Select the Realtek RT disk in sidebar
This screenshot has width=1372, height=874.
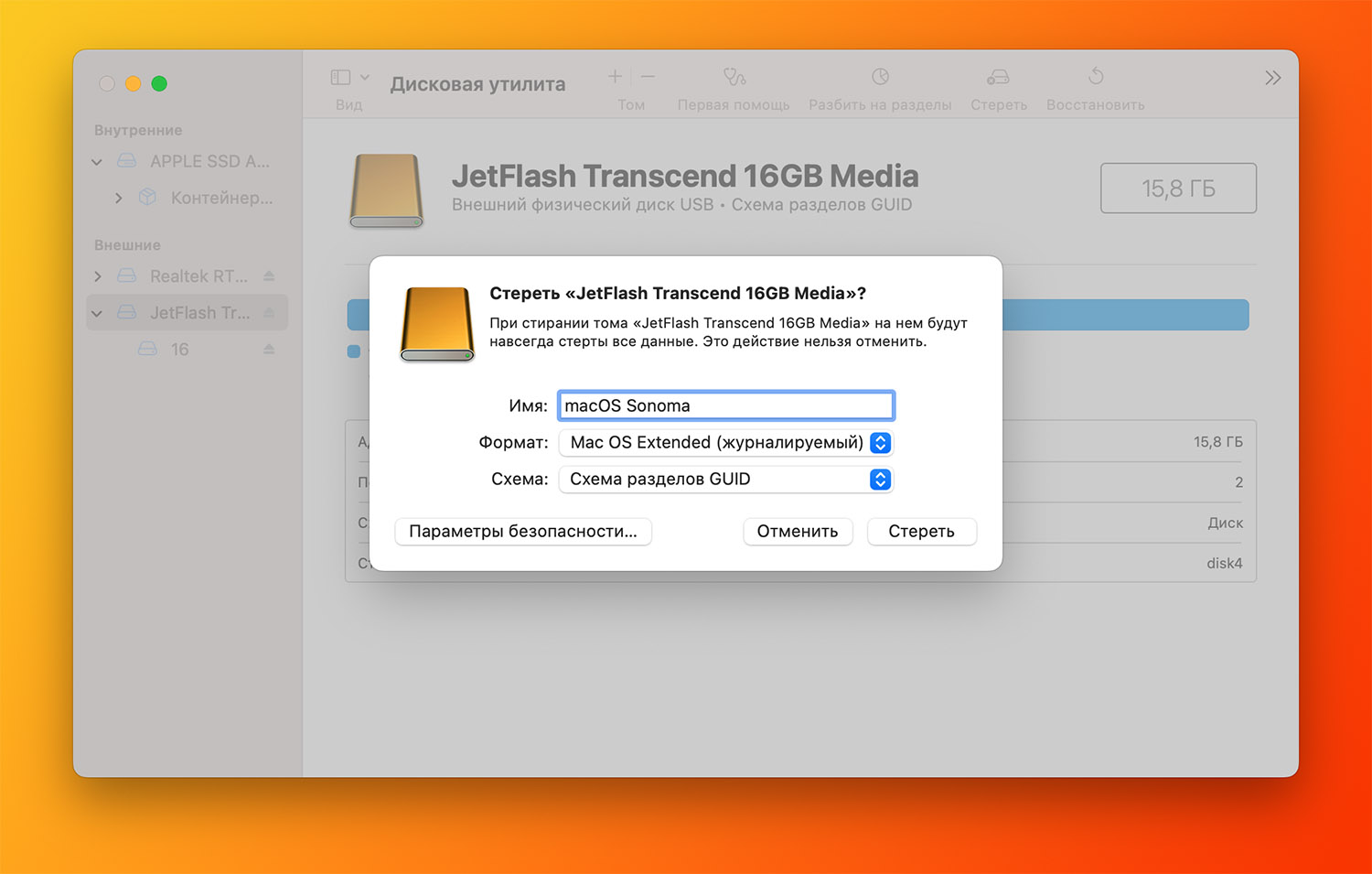198,276
